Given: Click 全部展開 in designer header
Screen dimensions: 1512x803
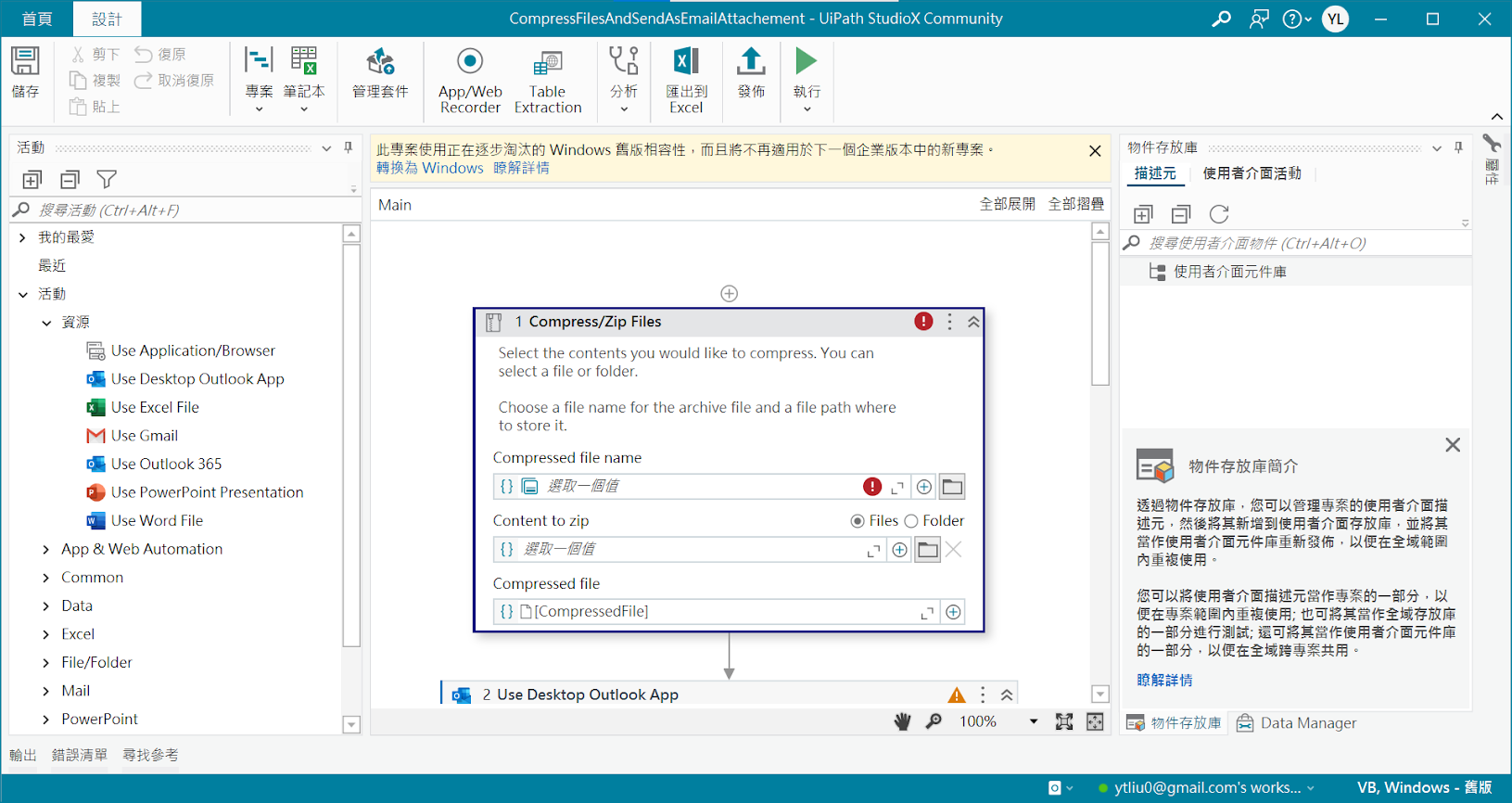Looking at the screenshot, I should (1008, 204).
